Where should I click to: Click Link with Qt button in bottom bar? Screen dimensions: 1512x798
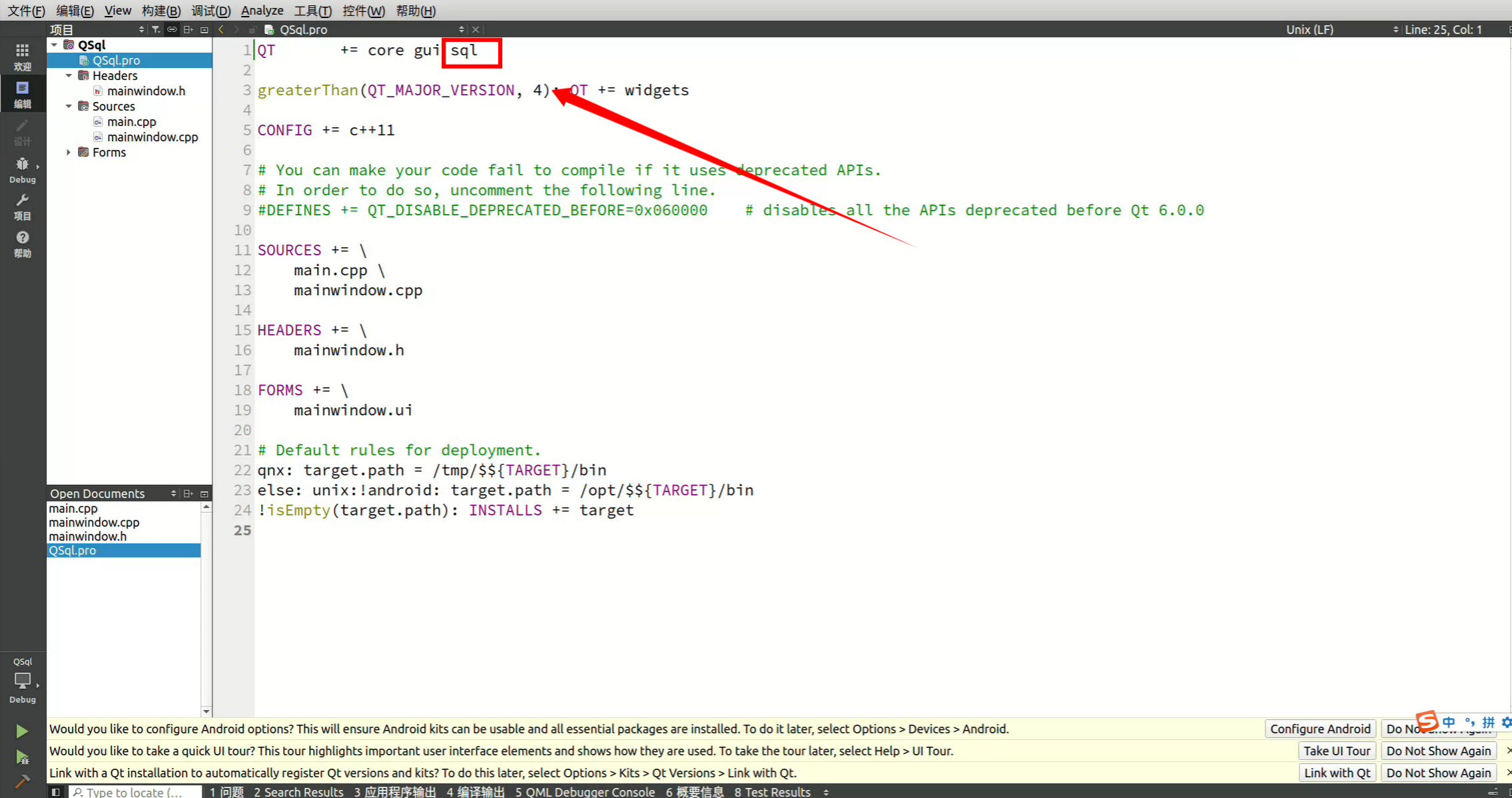pos(1338,772)
